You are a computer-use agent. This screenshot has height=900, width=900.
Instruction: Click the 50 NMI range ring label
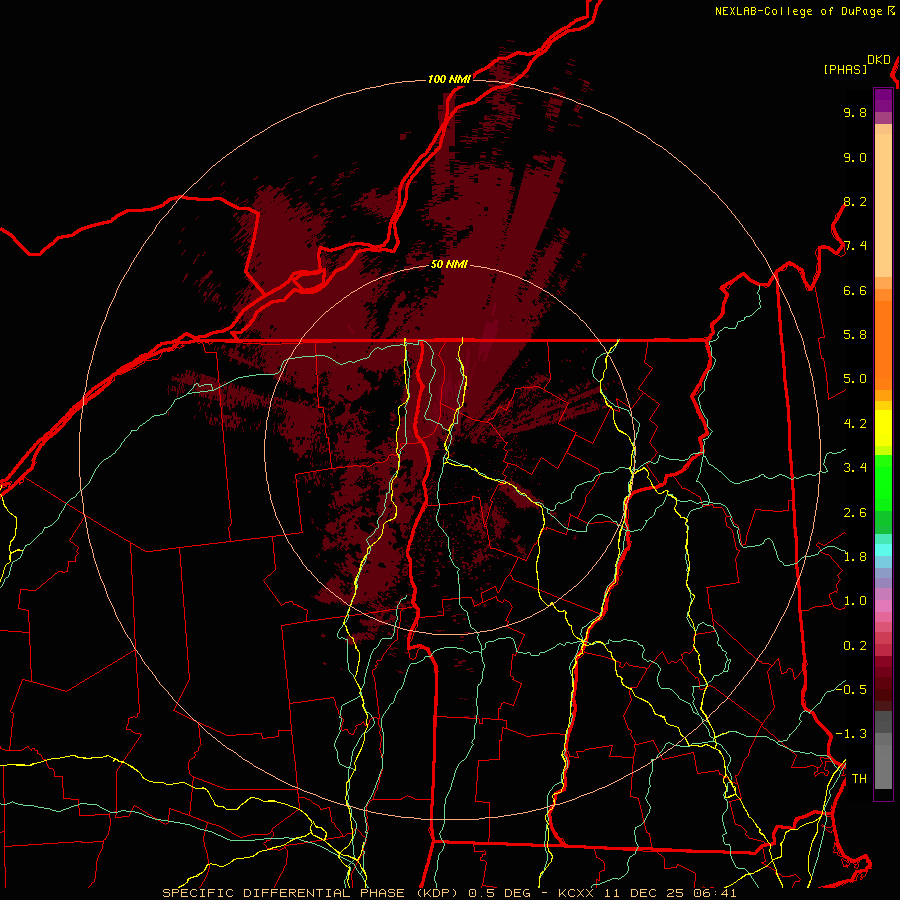pos(449,265)
